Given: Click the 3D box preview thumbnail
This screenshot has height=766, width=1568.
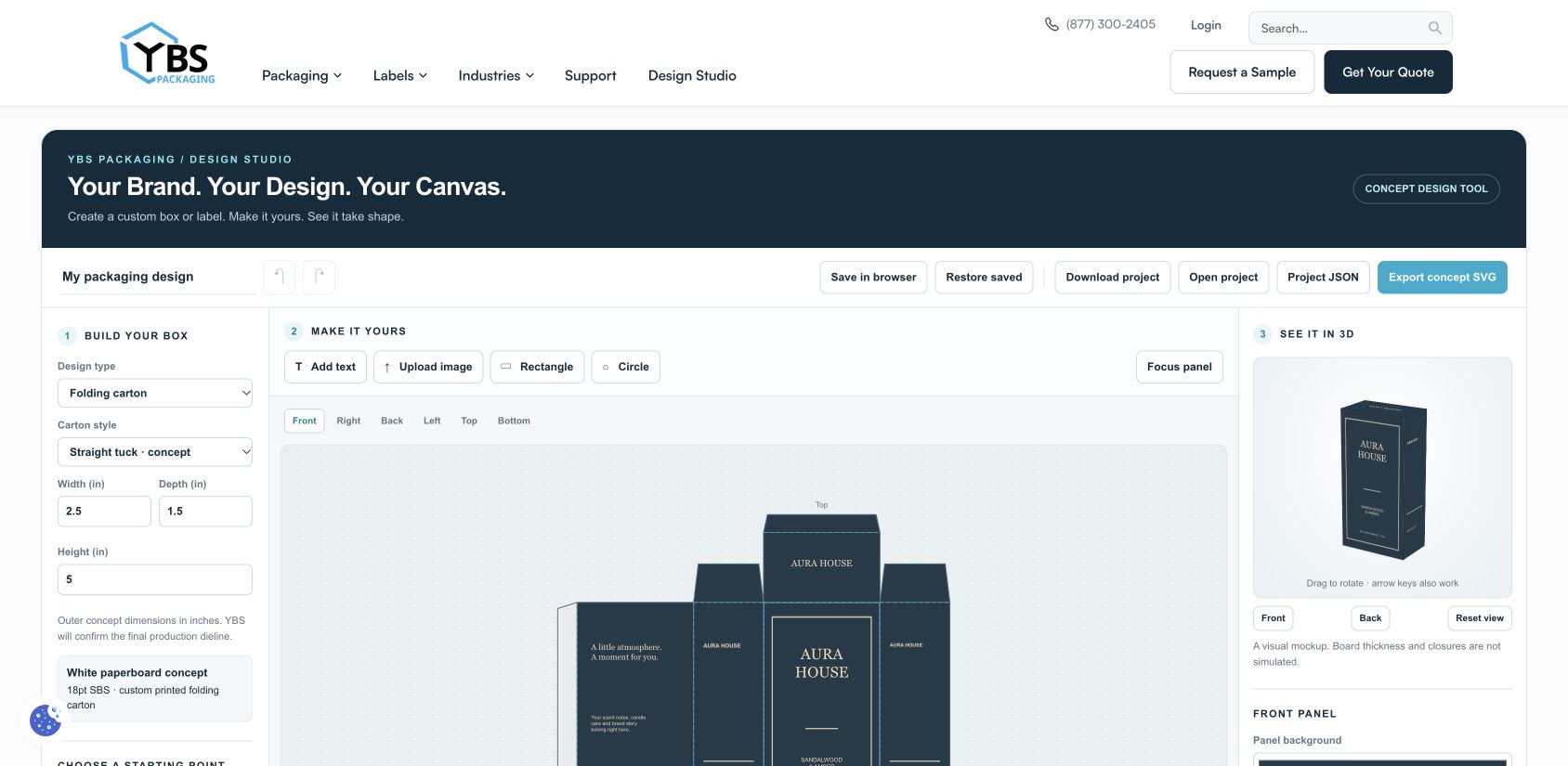Looking at the screenshot, I should click(1382, 477).
